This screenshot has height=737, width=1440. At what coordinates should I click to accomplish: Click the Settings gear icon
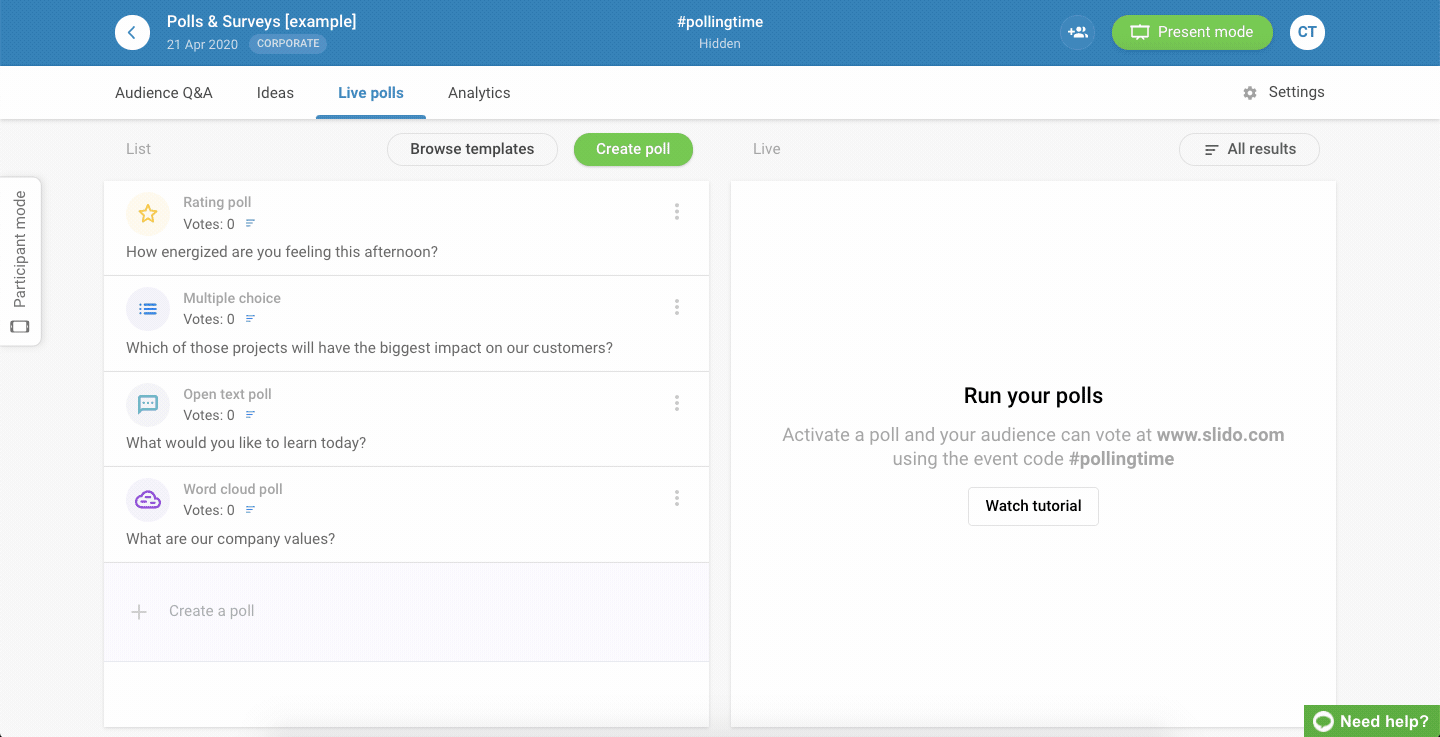click(x=1250, y=93)
